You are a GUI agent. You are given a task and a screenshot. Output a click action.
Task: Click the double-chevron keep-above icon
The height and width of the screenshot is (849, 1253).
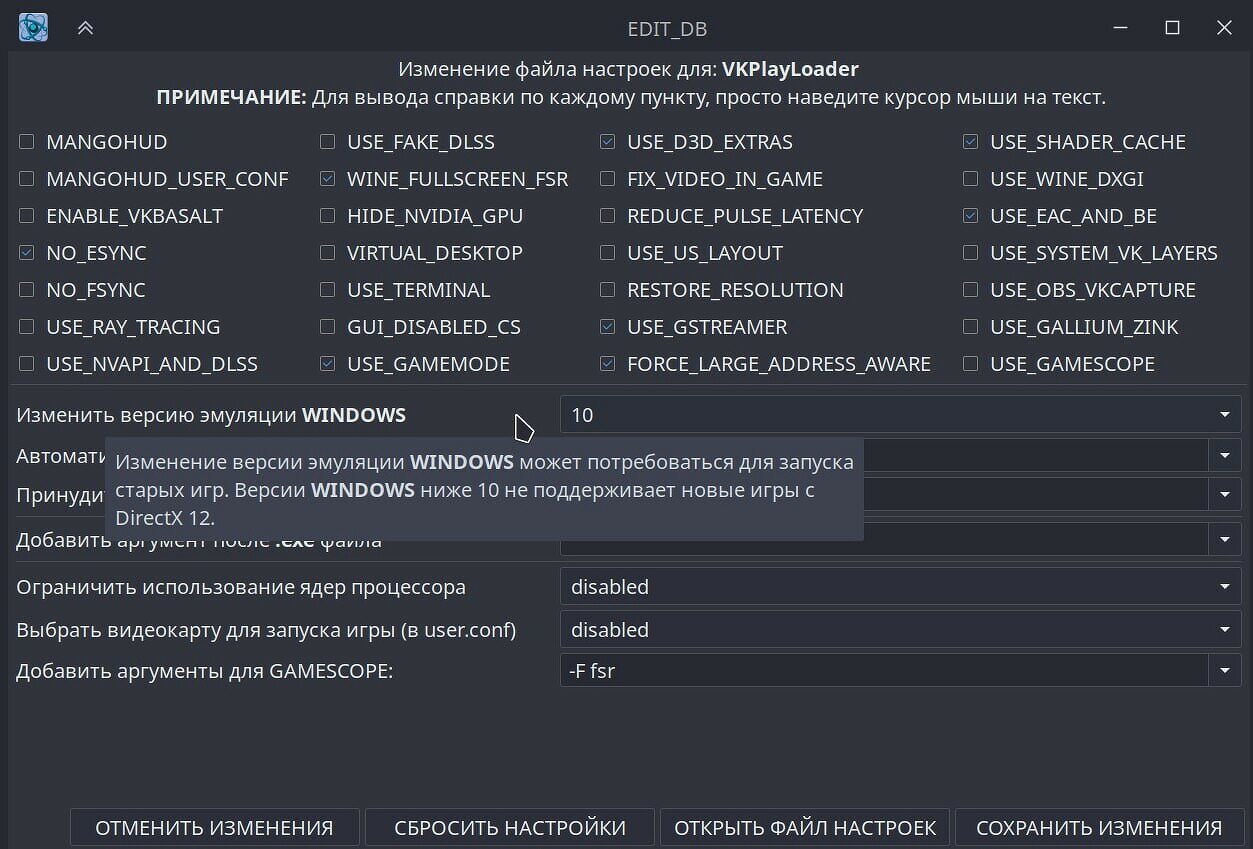(86, 28)
